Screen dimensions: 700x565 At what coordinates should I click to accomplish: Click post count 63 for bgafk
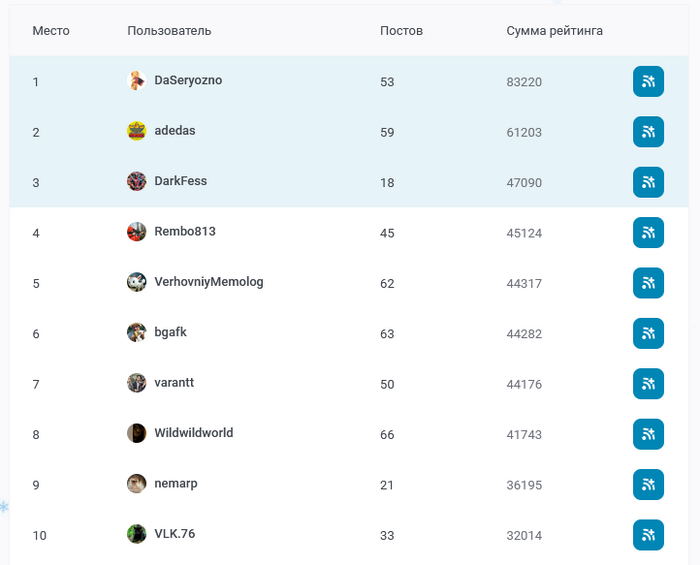tap(387, 334)
